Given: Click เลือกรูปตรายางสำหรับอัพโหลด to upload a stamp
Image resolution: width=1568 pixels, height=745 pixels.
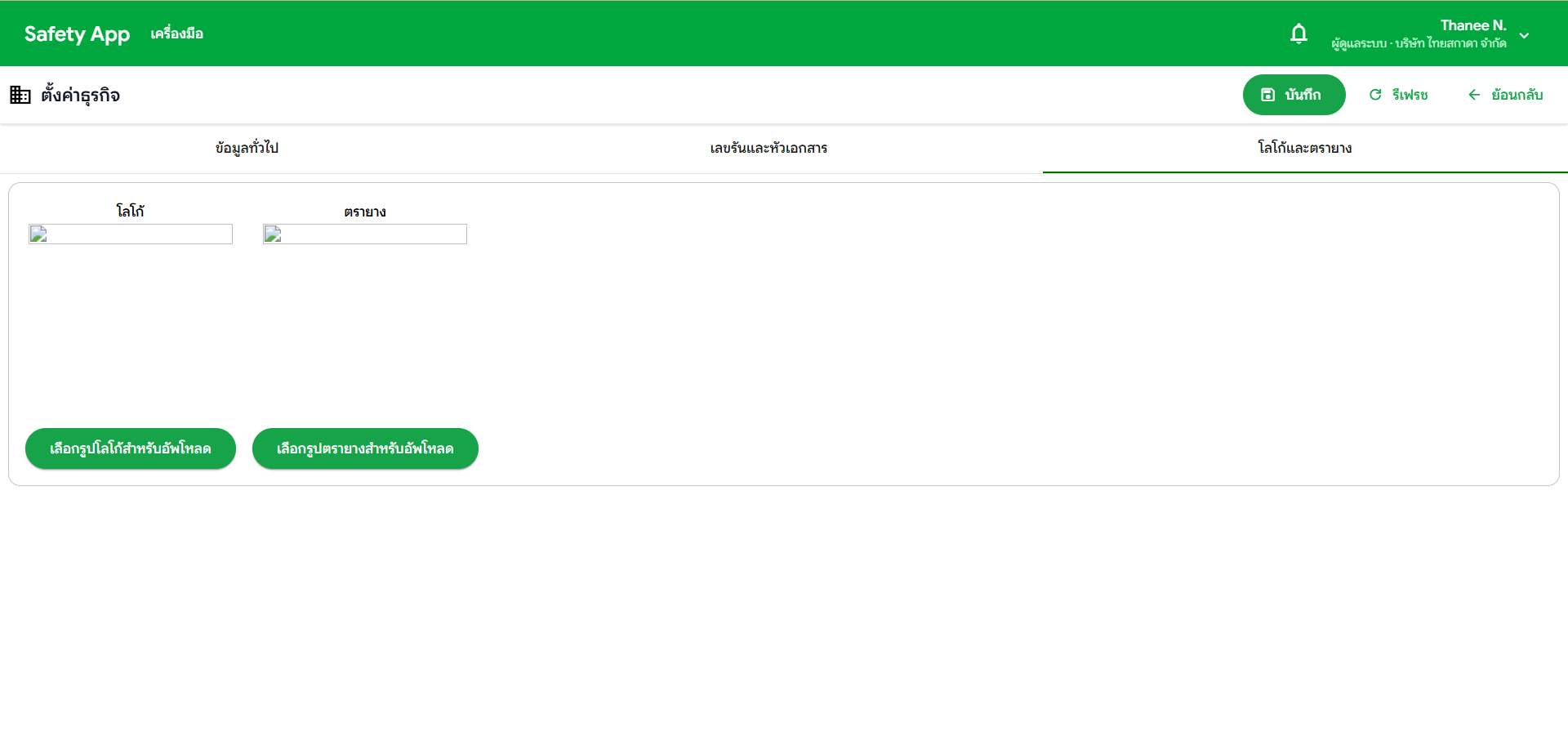Looking at the screenshot, I should (x=364, y=448).
